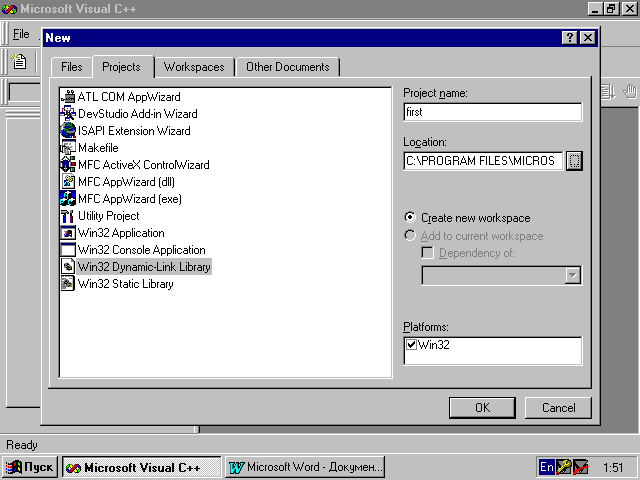Image resolution: width=640 pixels, height=480 pixels.
Task: Open the Windows Start (Пуск) button
Action: (31, 467)
